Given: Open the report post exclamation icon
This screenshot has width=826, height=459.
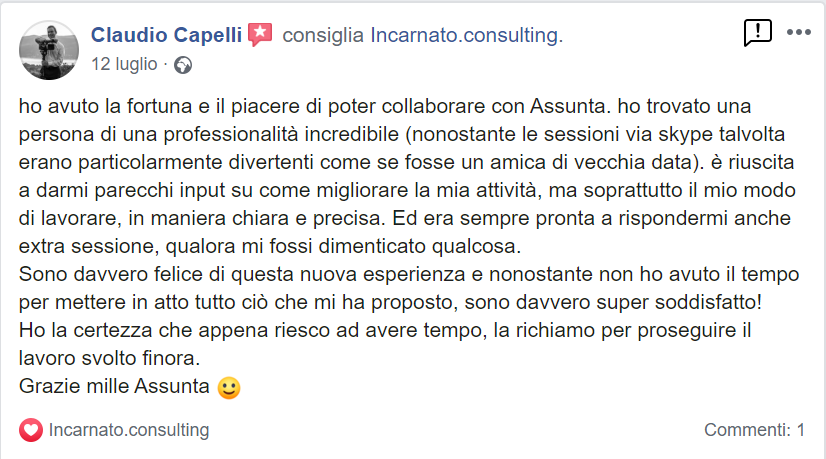Looking at the screenshot, I should [x=758, y=33].
